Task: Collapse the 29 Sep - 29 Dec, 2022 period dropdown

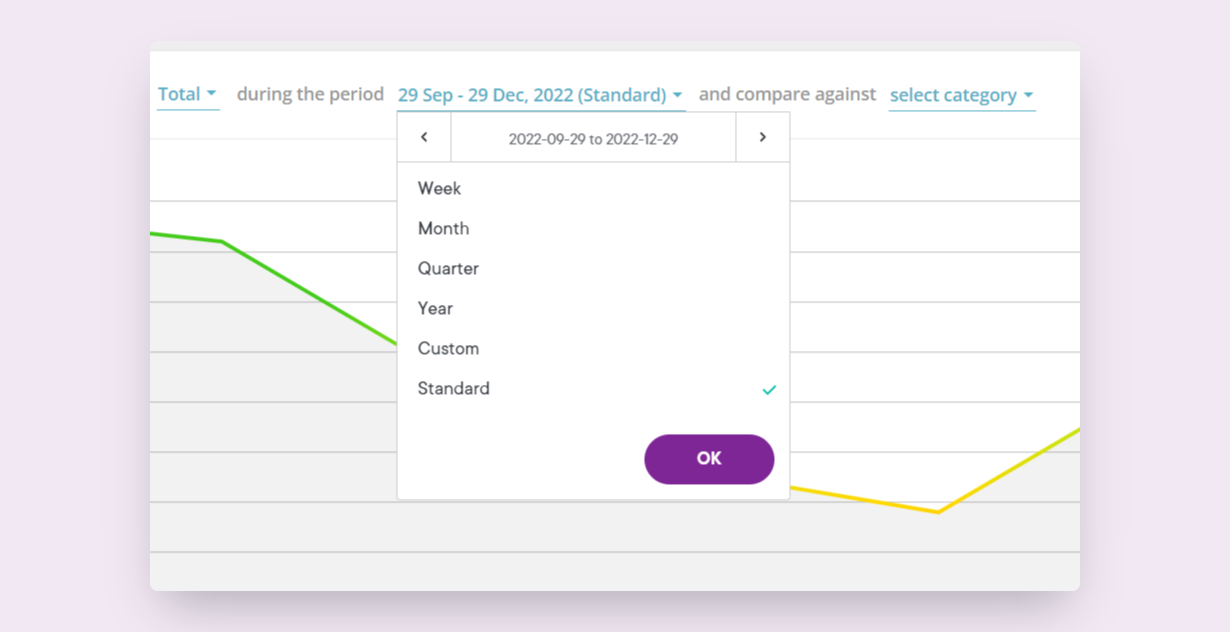Action: coord(541,96)
